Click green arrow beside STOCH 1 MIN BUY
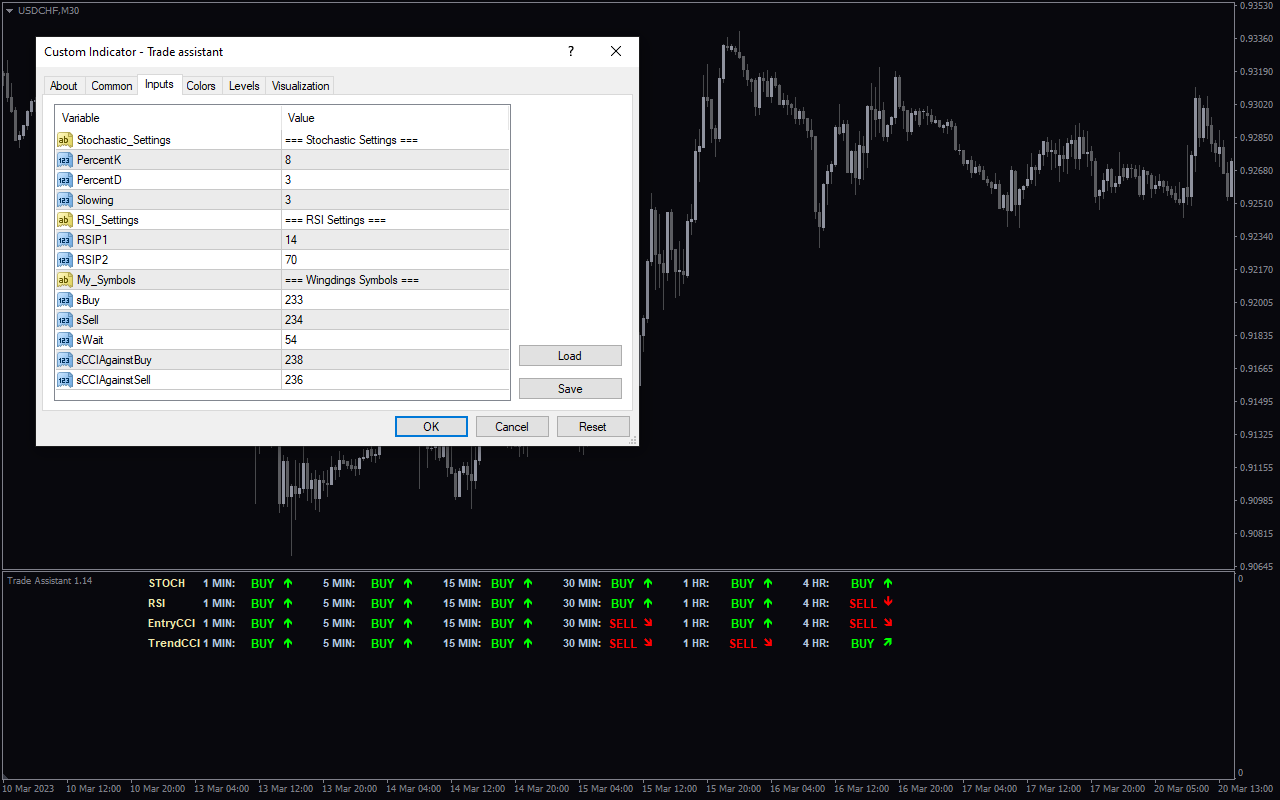This screenshot has height=800, width=1280. point(288,583)
